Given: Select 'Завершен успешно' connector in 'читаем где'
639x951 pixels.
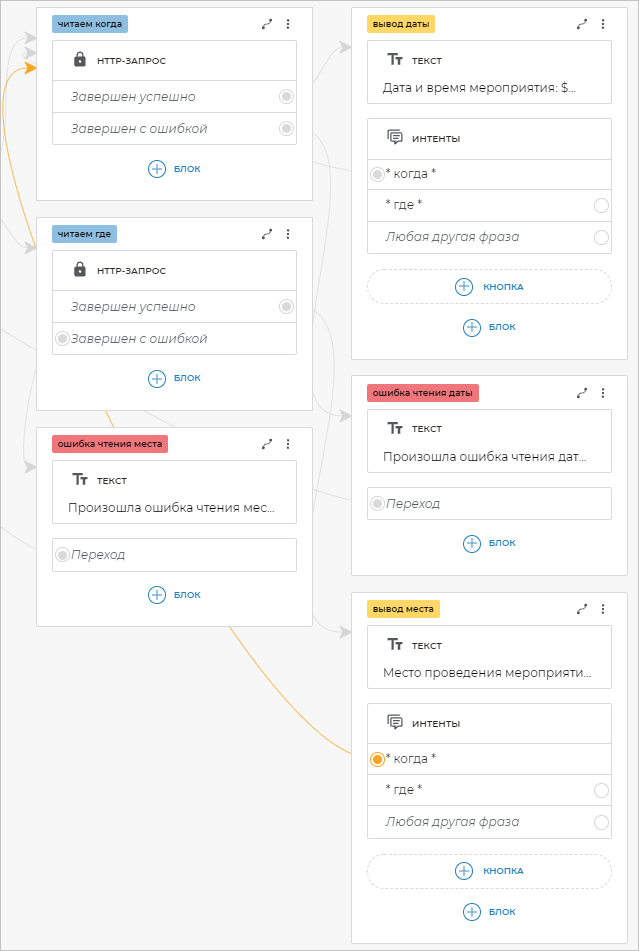Looking at the screenshot, I should [287, 307].
